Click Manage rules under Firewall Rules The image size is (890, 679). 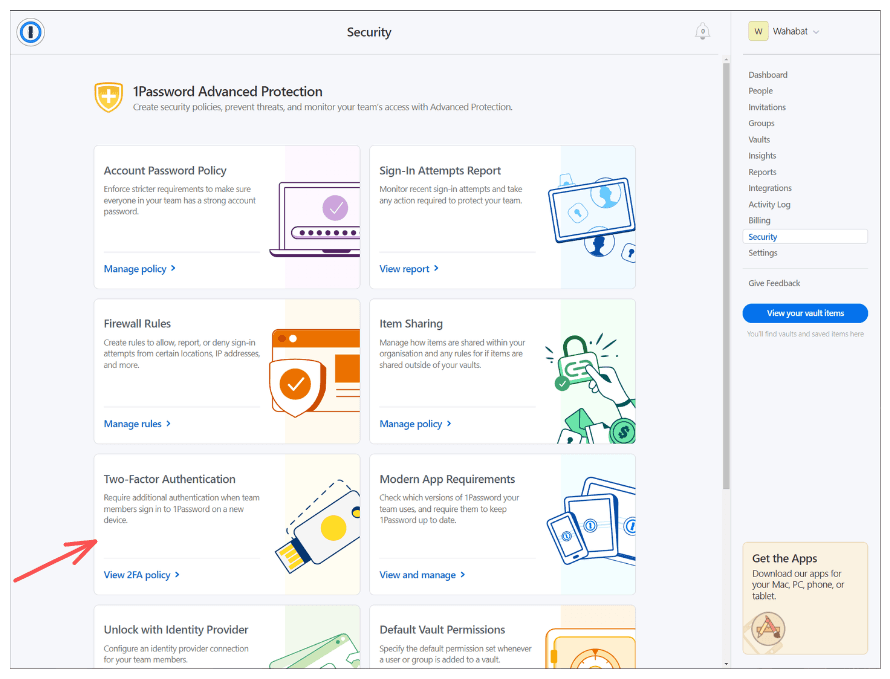(133, 423)
